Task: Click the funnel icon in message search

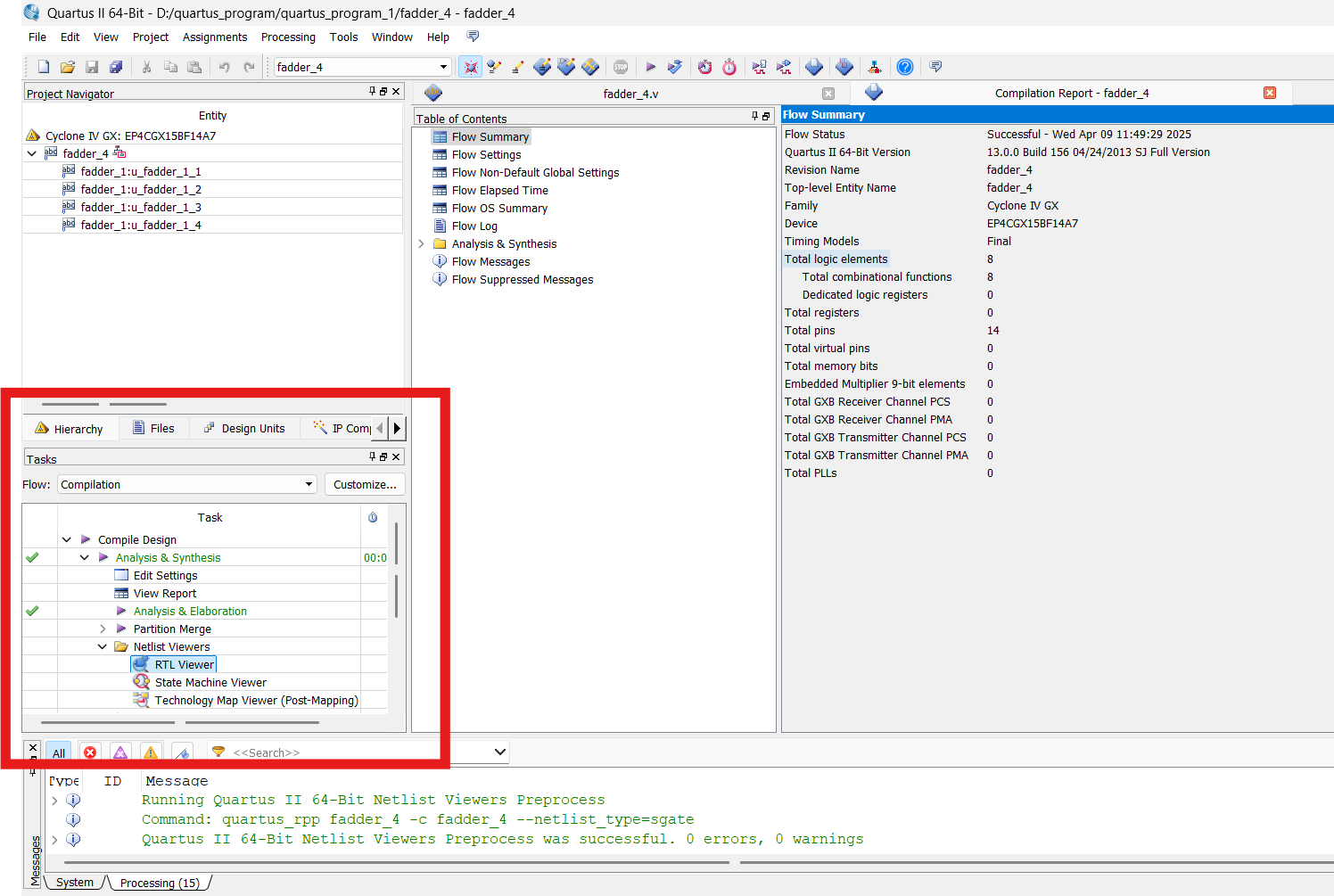Action: coord(218,752)
